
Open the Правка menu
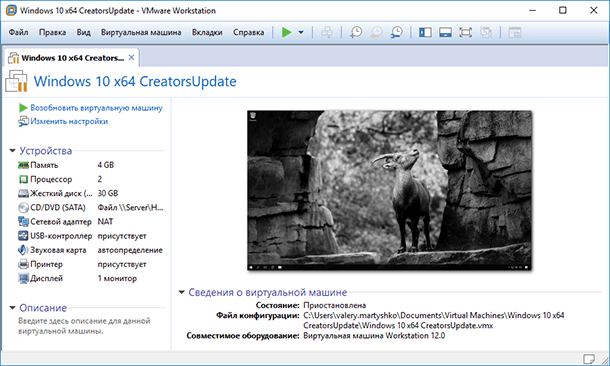(52, 32)
